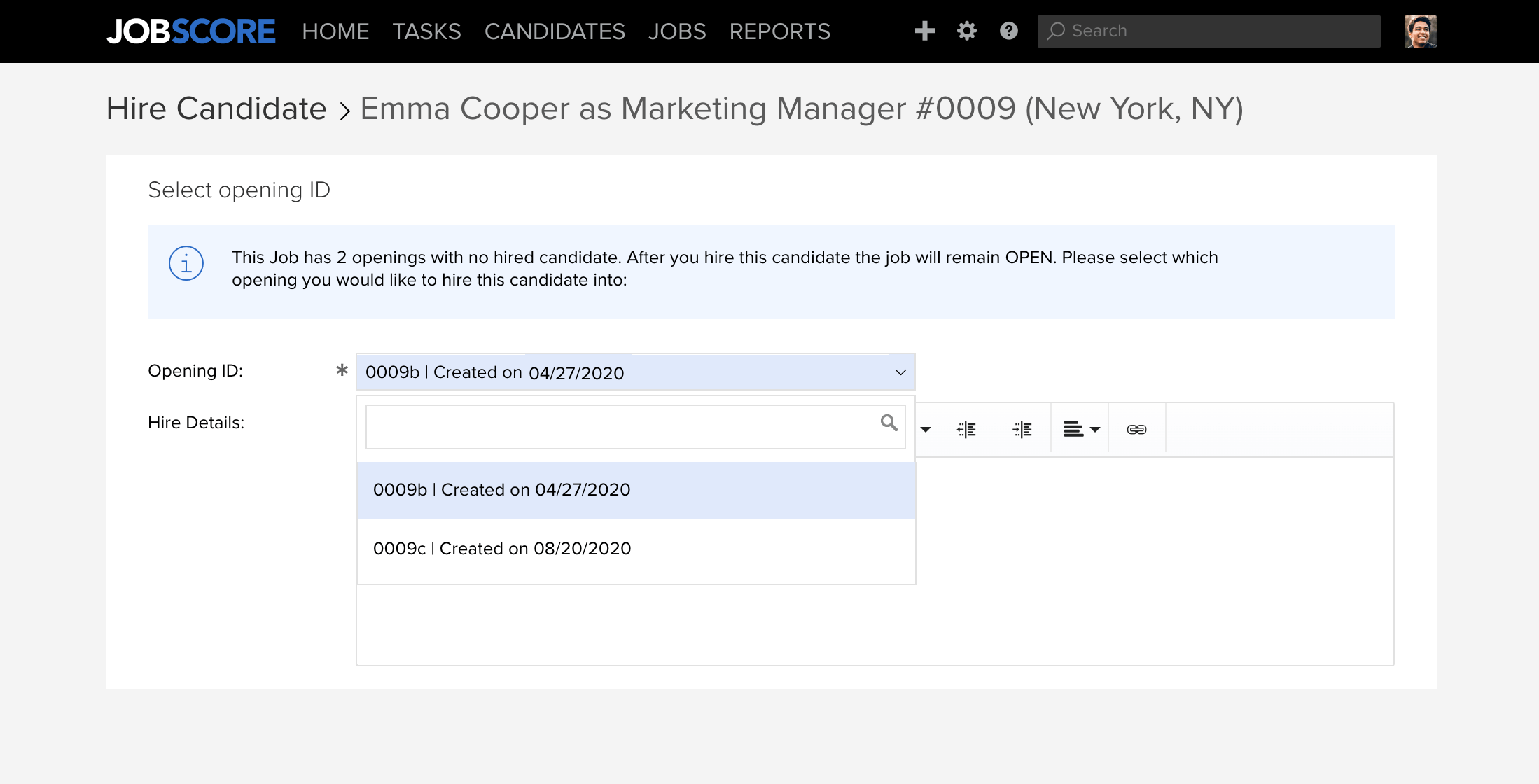
Task: Click the plus add-new icon
Action: (924, 31)
